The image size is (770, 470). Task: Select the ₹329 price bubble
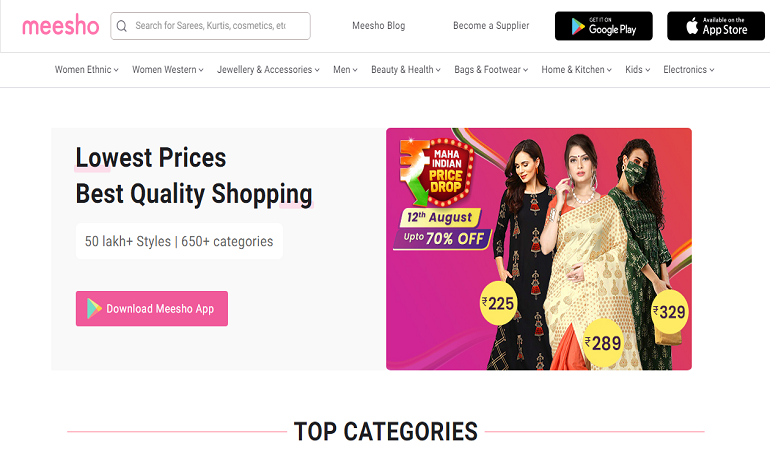click(669, 311)
